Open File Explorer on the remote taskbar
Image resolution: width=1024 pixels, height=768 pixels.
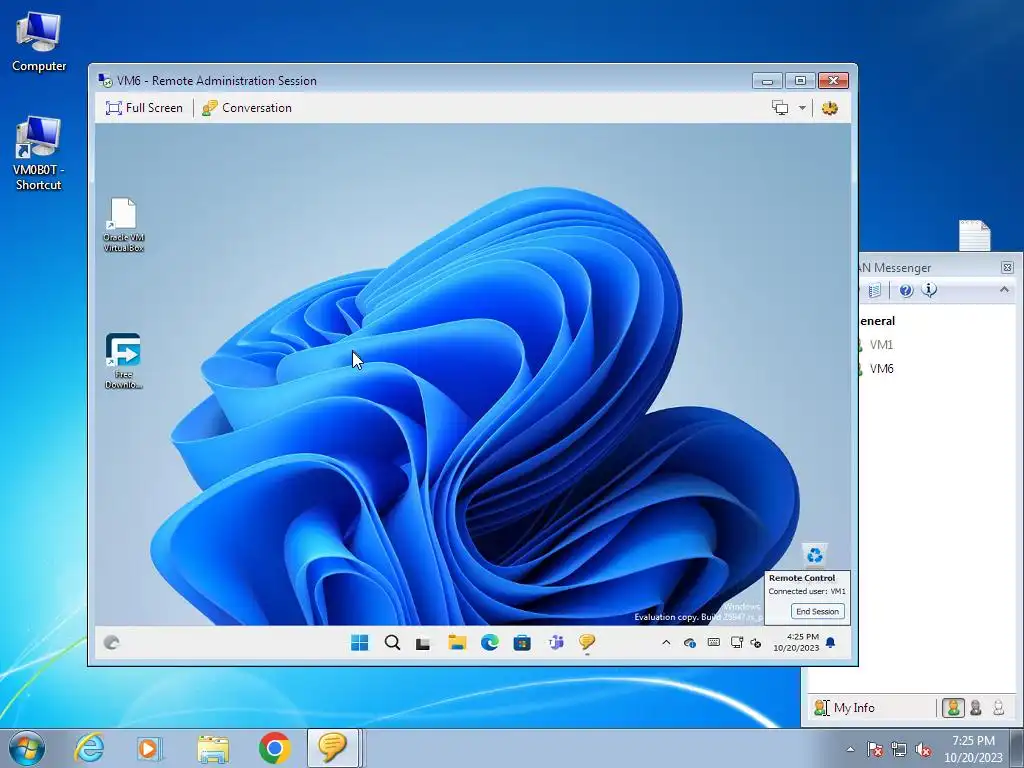(456, 643)
